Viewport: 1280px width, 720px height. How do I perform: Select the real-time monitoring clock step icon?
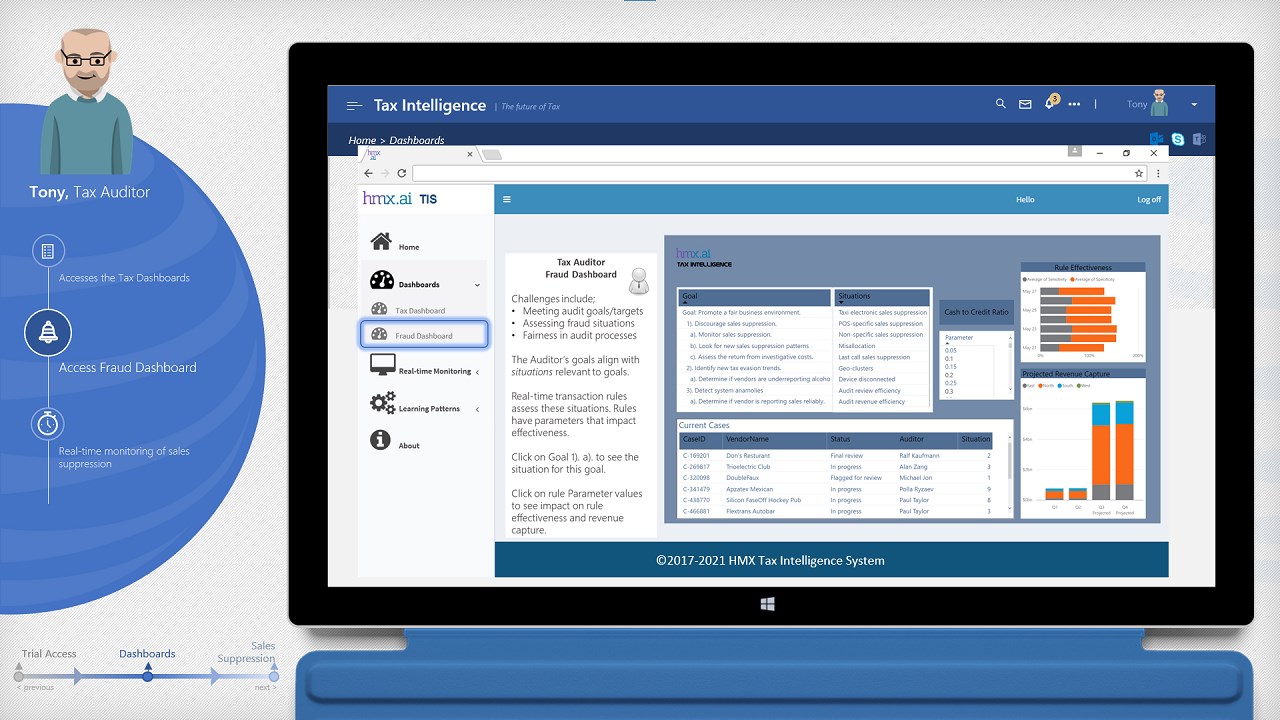(48, 424)
